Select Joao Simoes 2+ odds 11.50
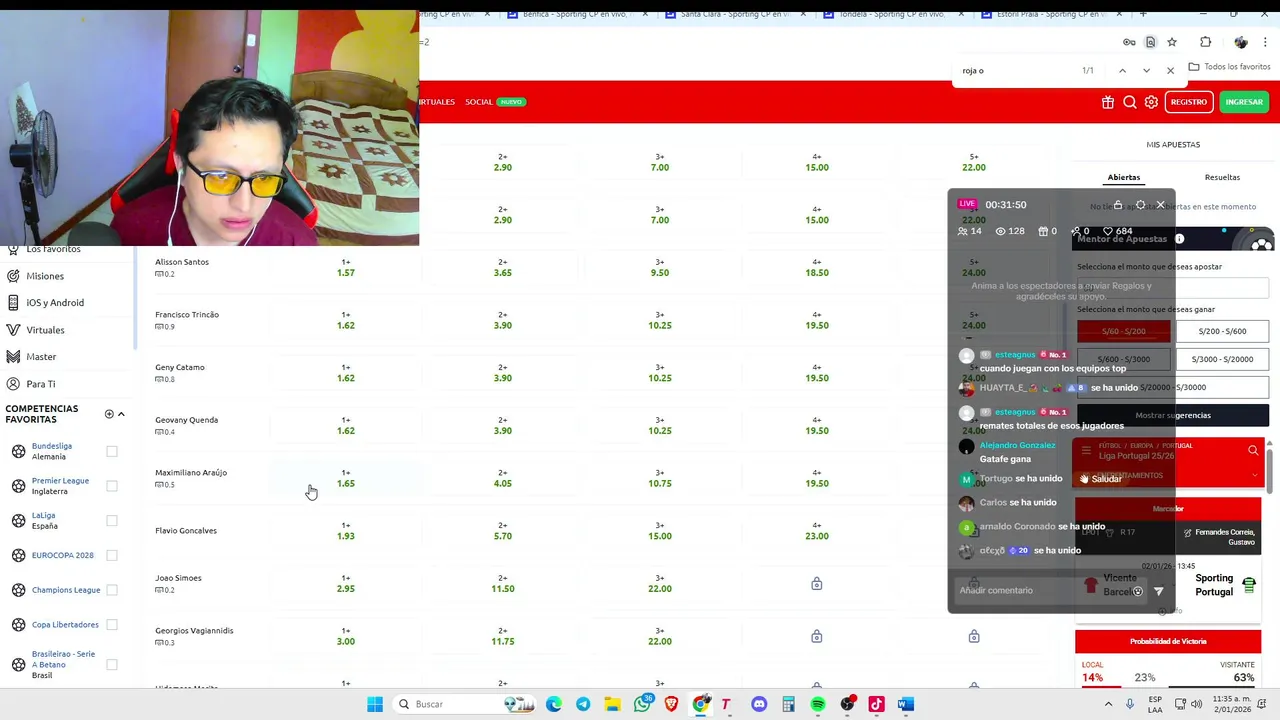This screenshot has width=1280, height=720. point(503,584)
